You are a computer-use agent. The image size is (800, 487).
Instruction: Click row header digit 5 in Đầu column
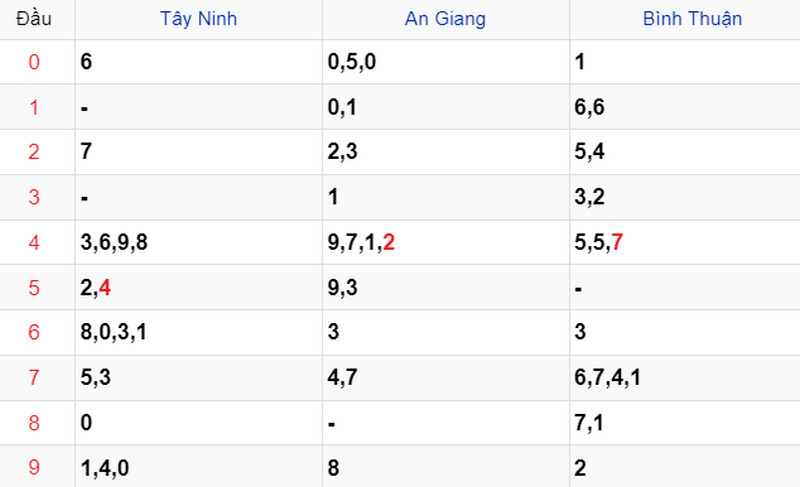[x=34, y=288]
